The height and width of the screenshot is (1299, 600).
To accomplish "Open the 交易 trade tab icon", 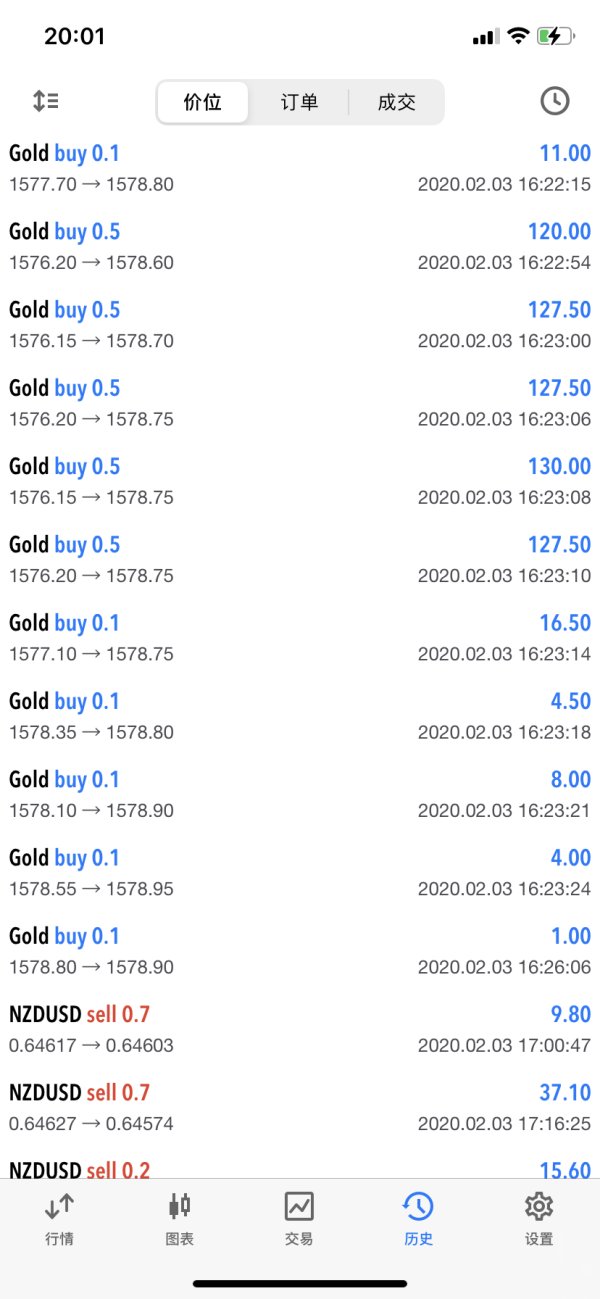I will [x=299, y=1206].
